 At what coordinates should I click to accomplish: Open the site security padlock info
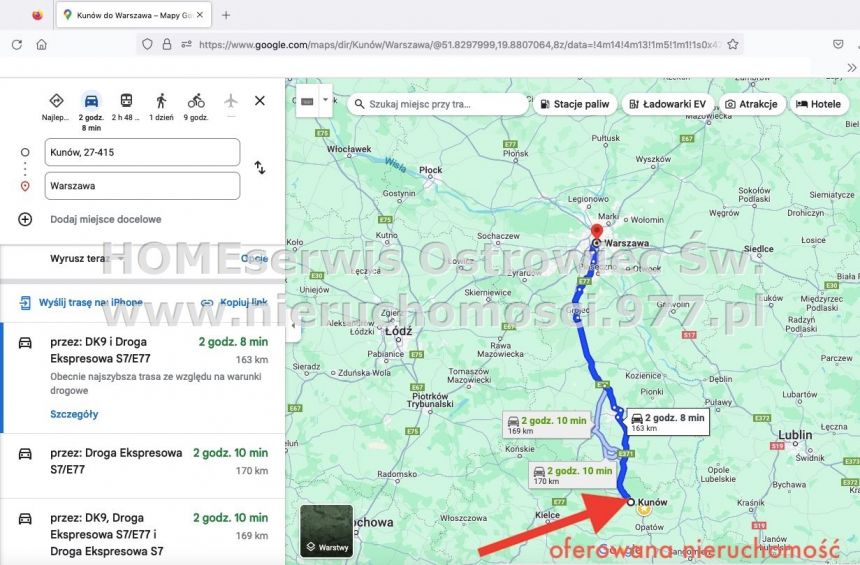(x=167, y=44)
